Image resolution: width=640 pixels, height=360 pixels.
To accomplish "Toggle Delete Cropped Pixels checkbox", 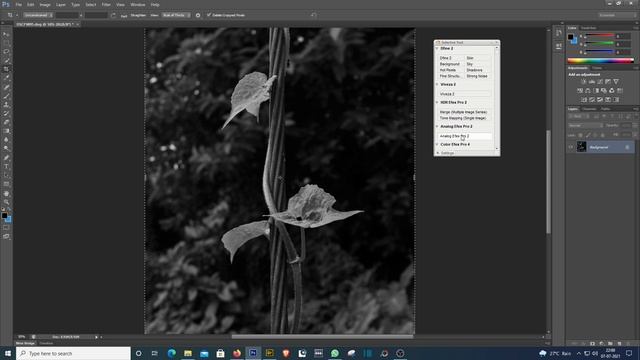I will coord(209,15).
